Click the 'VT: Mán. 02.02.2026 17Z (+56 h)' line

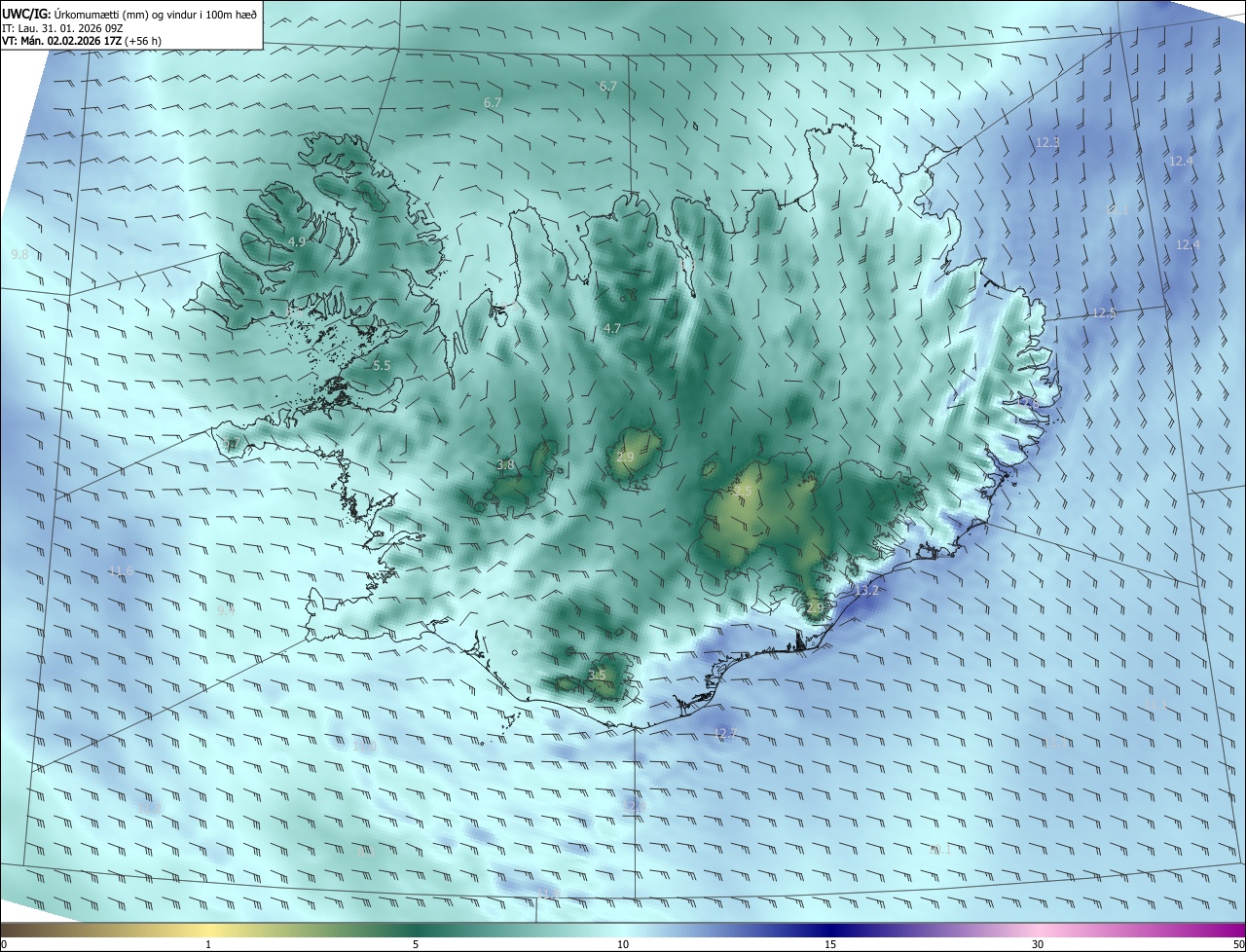click(x=82, y=41)
